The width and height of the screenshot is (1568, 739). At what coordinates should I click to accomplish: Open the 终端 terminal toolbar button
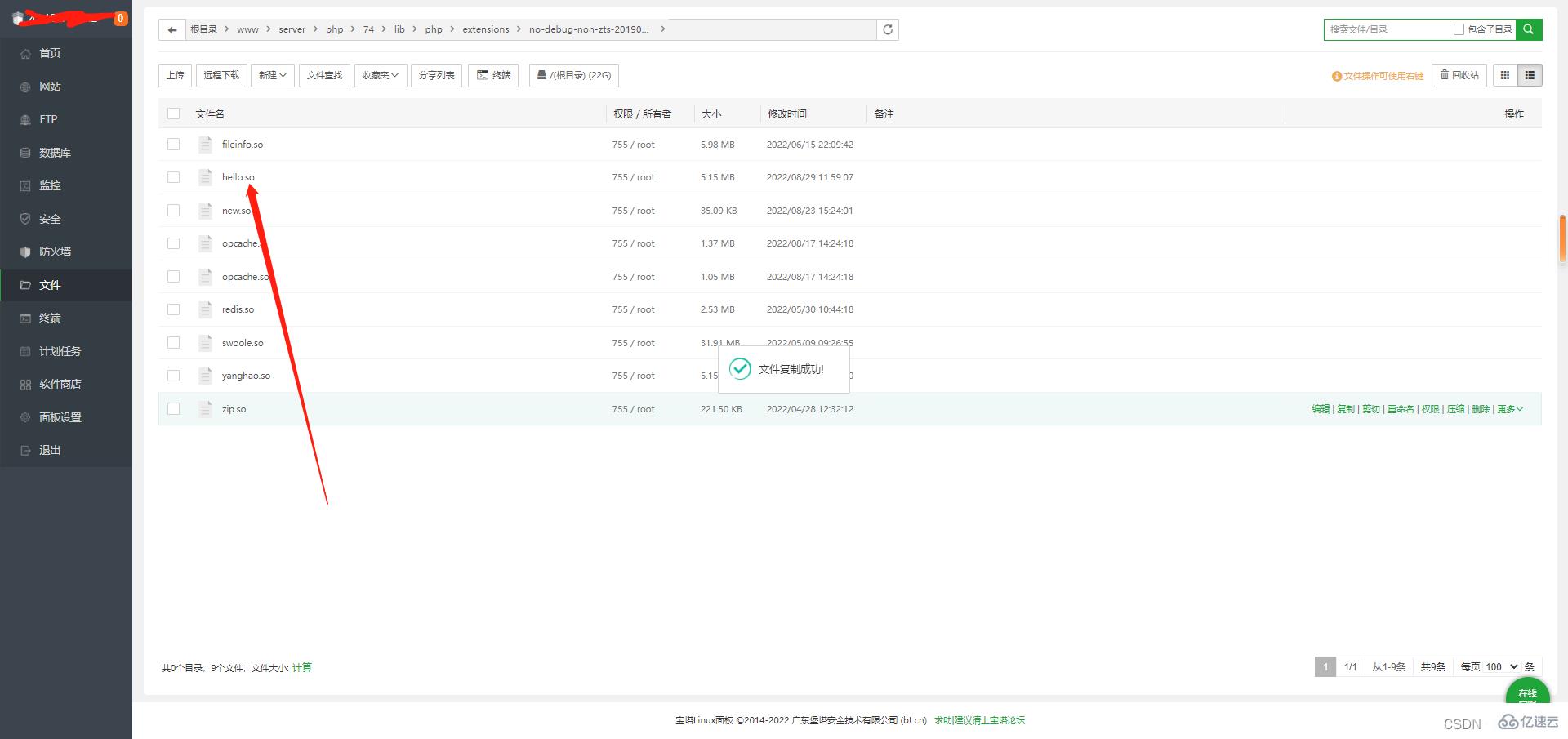pos(493,75)
